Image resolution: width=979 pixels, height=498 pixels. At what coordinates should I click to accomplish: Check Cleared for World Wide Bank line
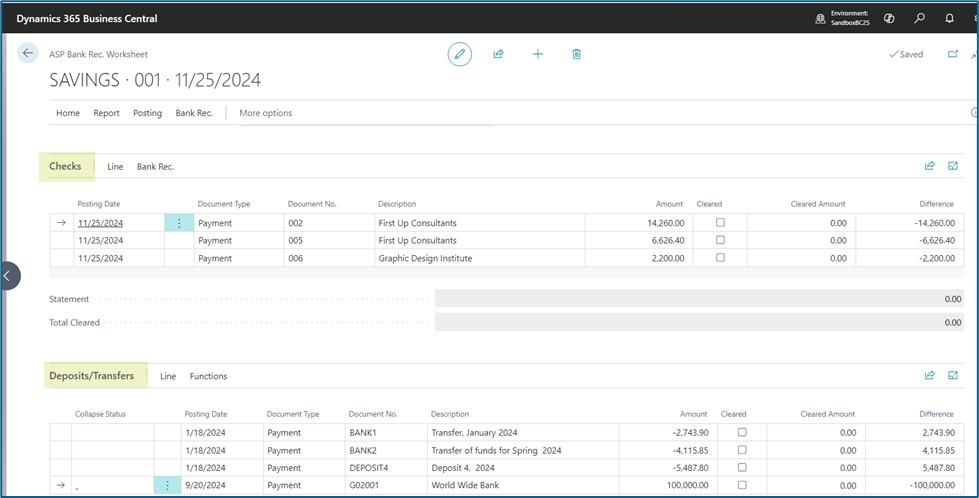point(742,485)
